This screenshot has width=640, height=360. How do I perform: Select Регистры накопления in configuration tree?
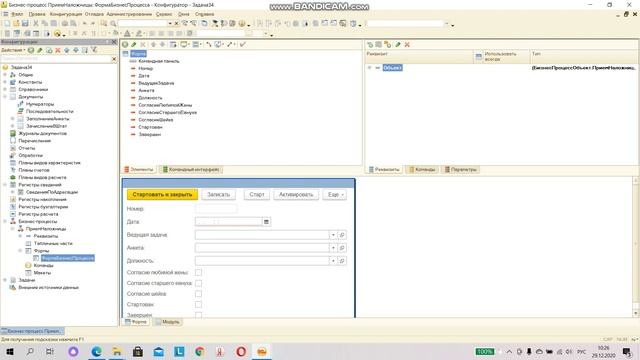pos(42,199)
